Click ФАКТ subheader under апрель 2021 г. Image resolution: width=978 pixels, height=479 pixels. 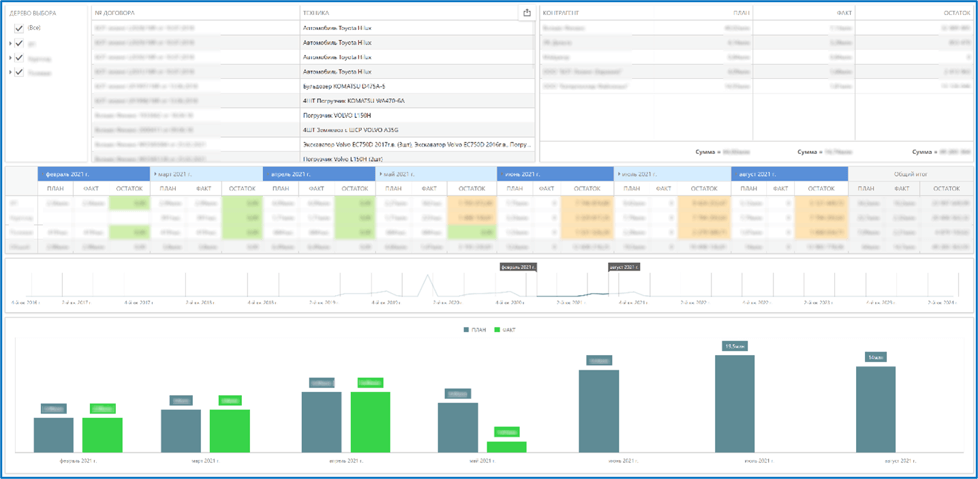click(316, 188)
